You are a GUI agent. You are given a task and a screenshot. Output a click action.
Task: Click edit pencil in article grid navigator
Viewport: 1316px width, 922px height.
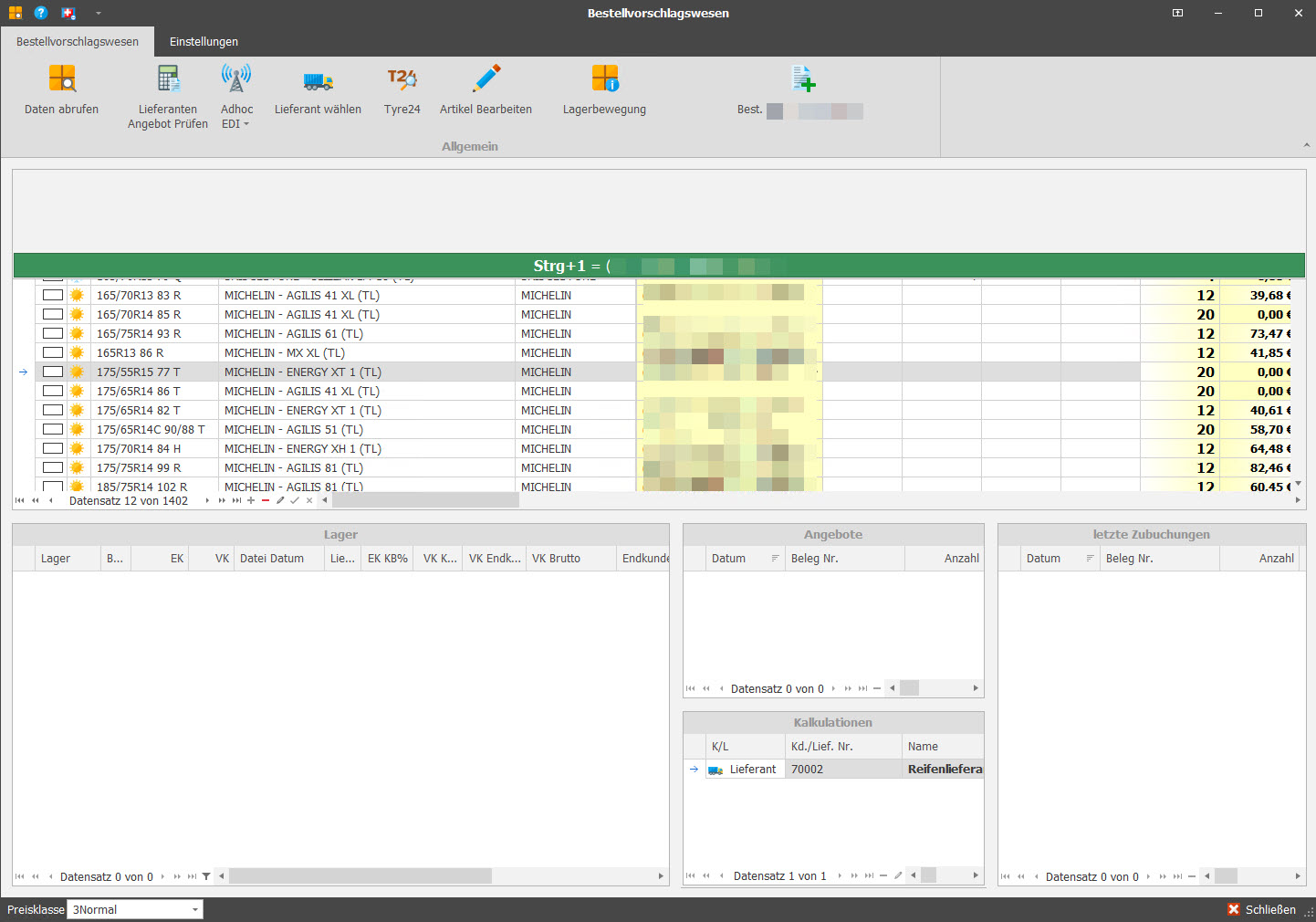(280, 500)
